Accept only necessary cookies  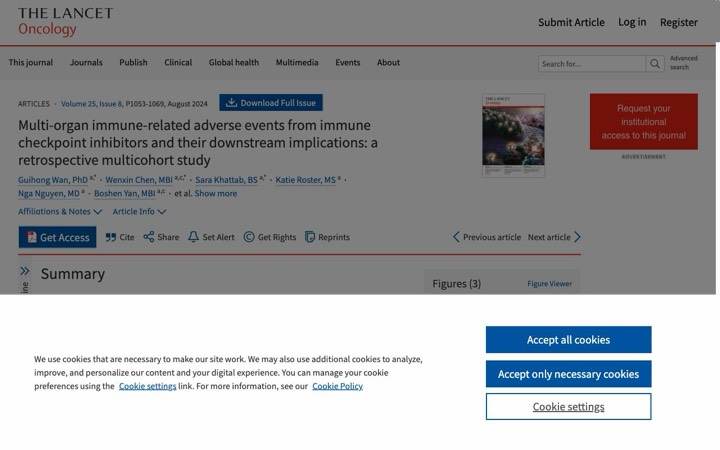pos(568,374)
